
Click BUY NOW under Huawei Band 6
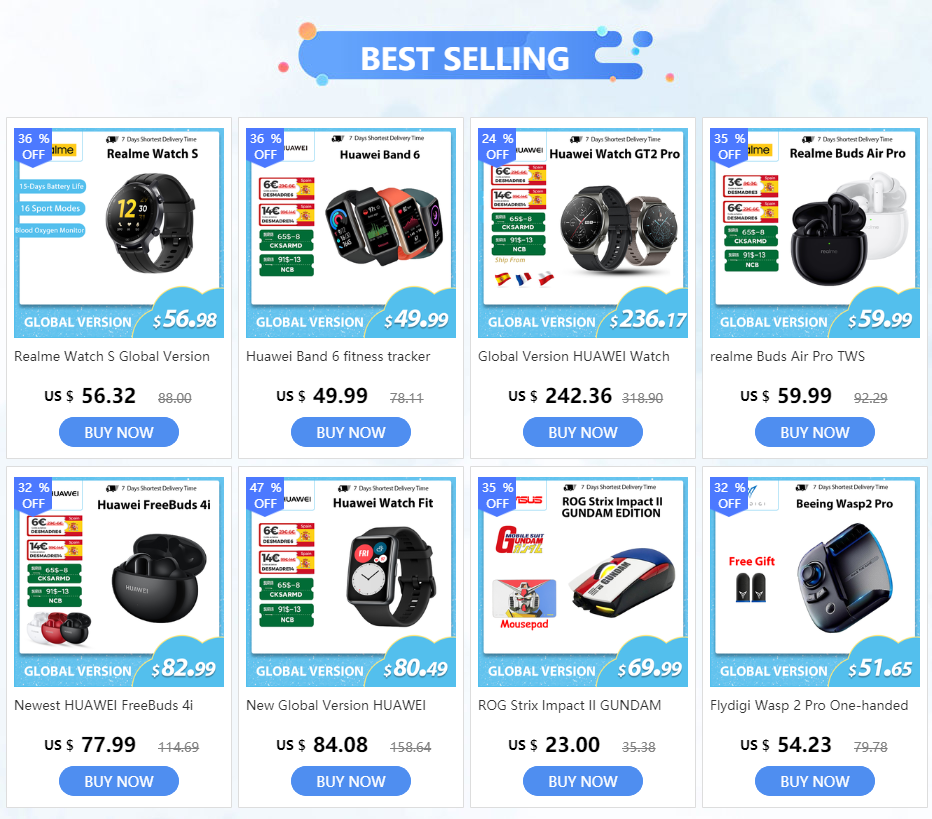tap(351, 432)
